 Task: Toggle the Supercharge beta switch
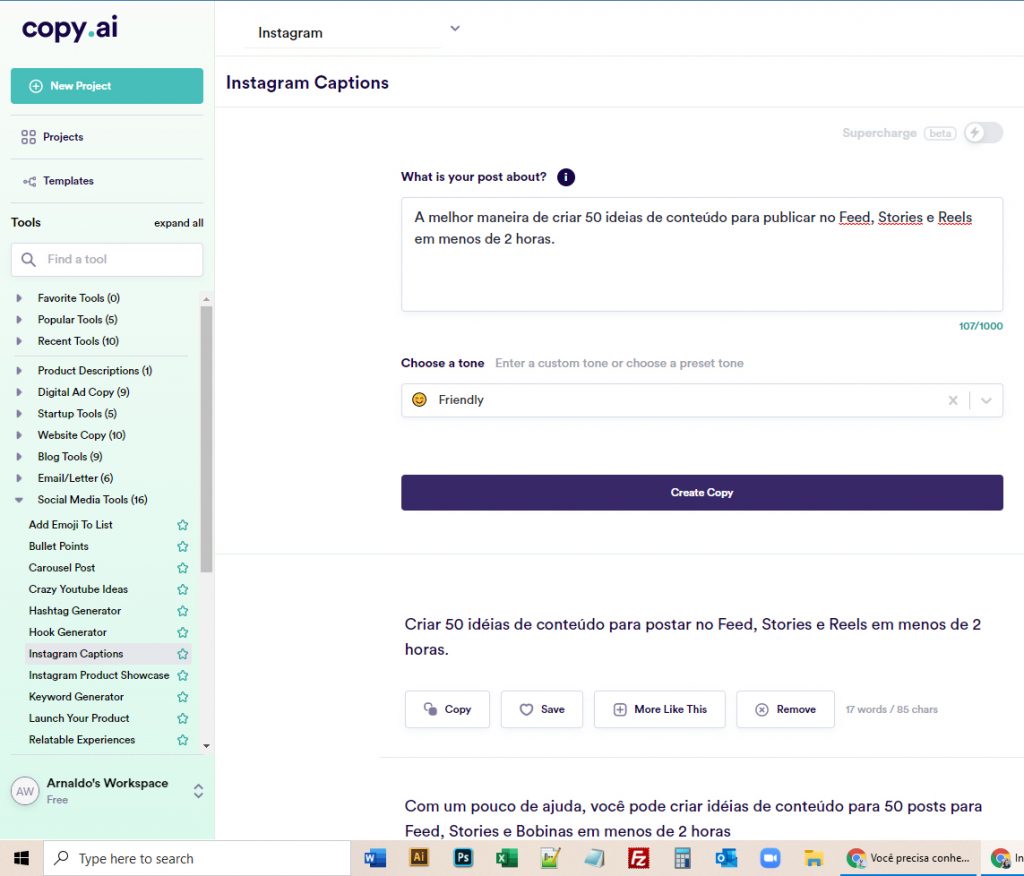coord(984,133)
